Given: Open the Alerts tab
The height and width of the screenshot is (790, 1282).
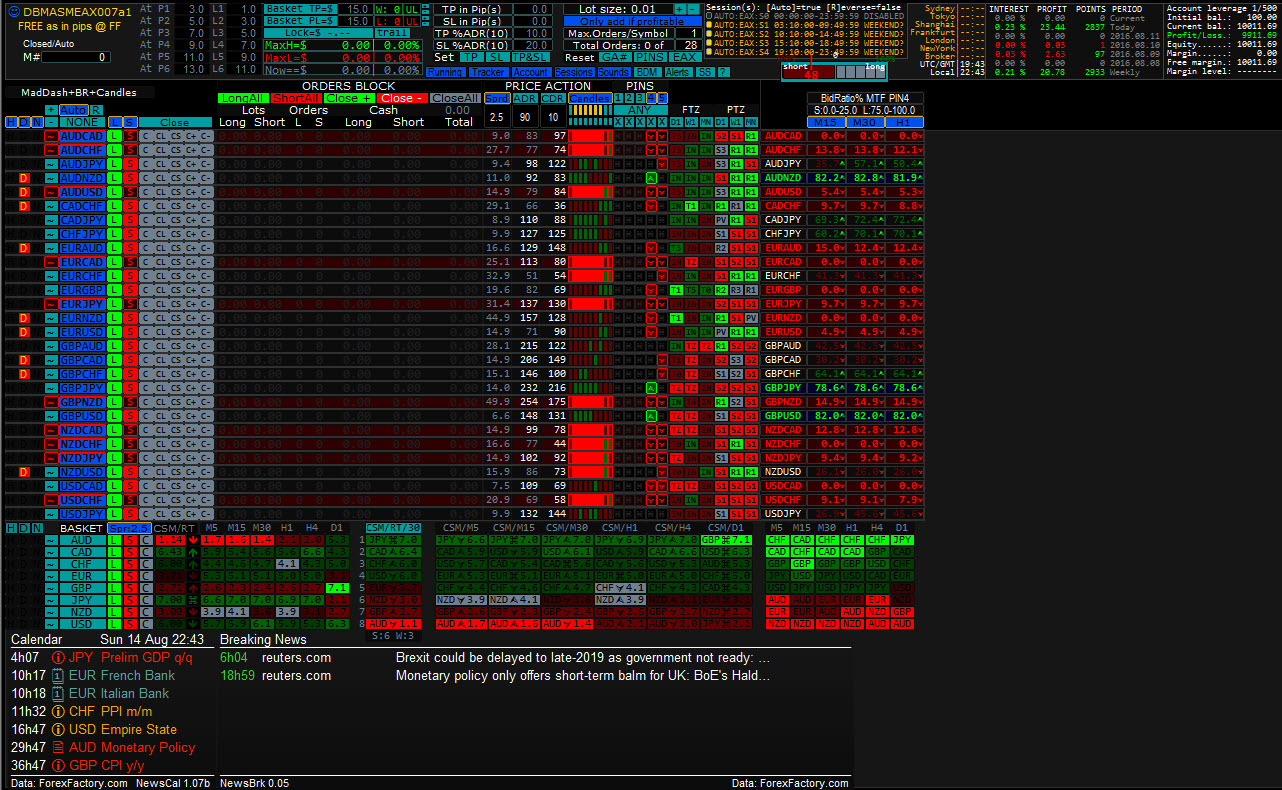Looking at the screenshot, I should tap(679, 72).
